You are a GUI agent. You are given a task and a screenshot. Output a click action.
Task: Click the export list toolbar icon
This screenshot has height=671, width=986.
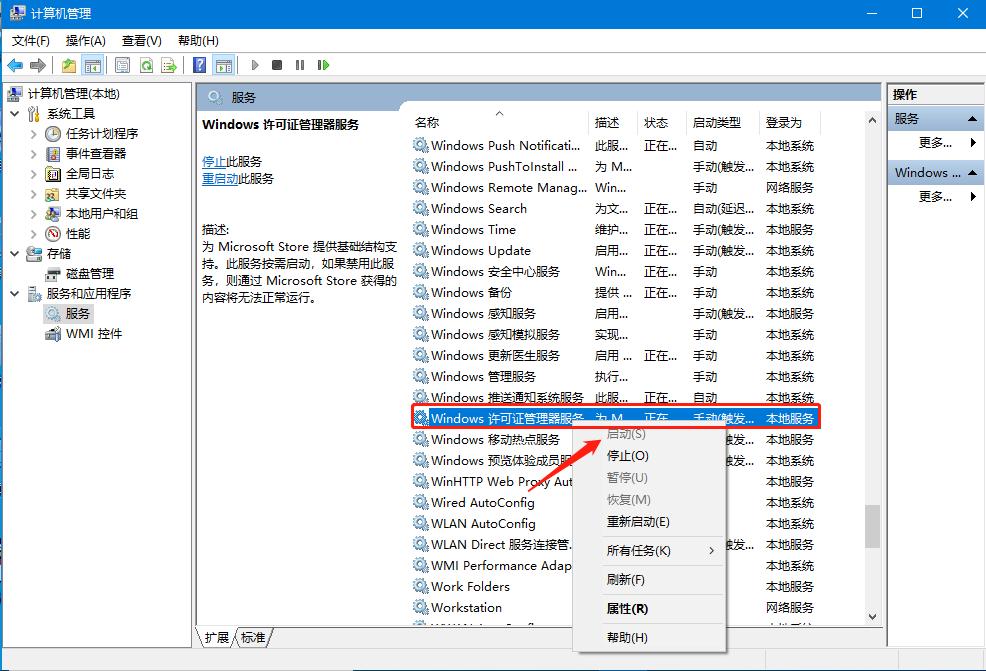[168, 65]
